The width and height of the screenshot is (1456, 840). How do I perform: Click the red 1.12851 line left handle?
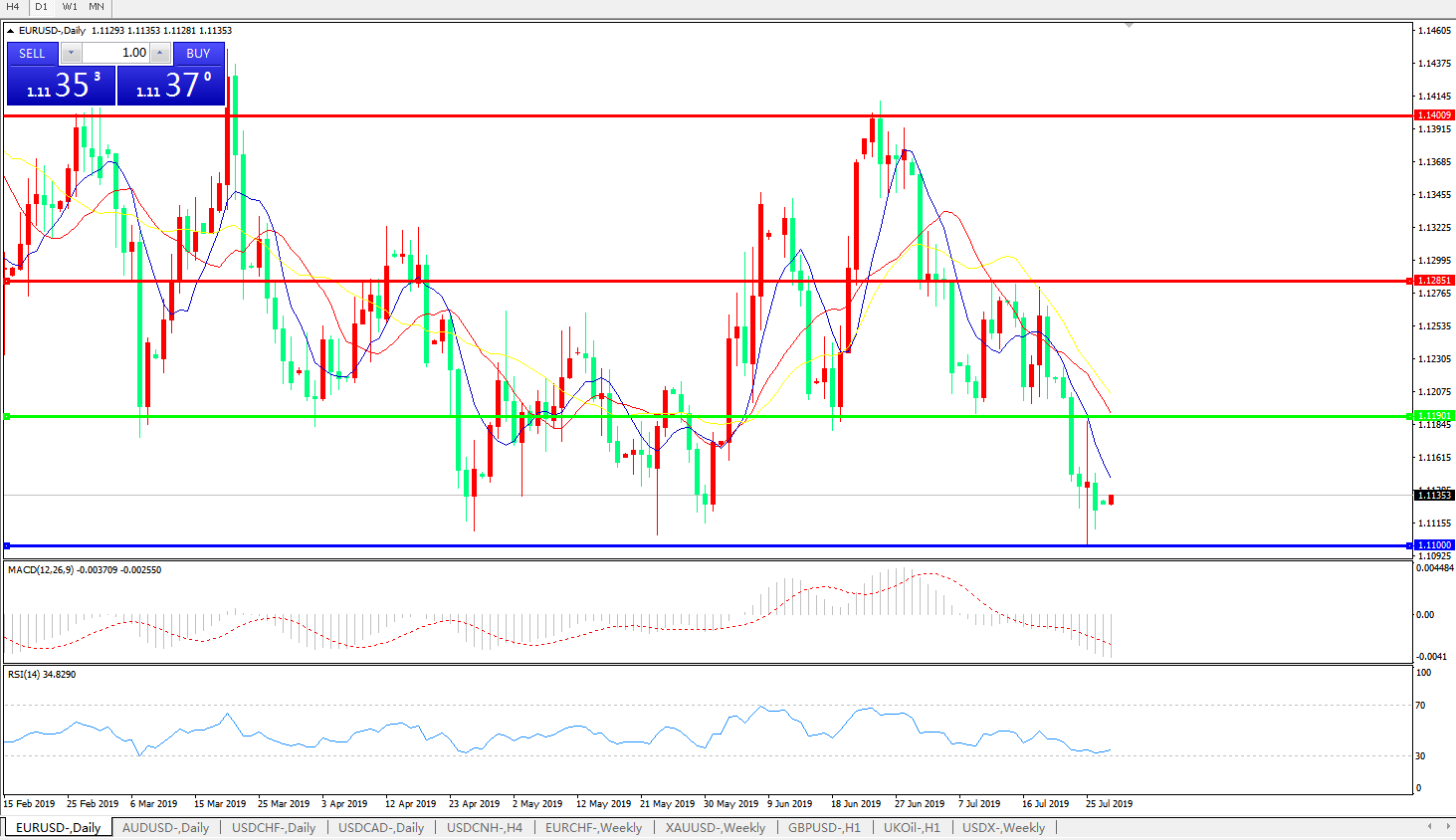7,282
